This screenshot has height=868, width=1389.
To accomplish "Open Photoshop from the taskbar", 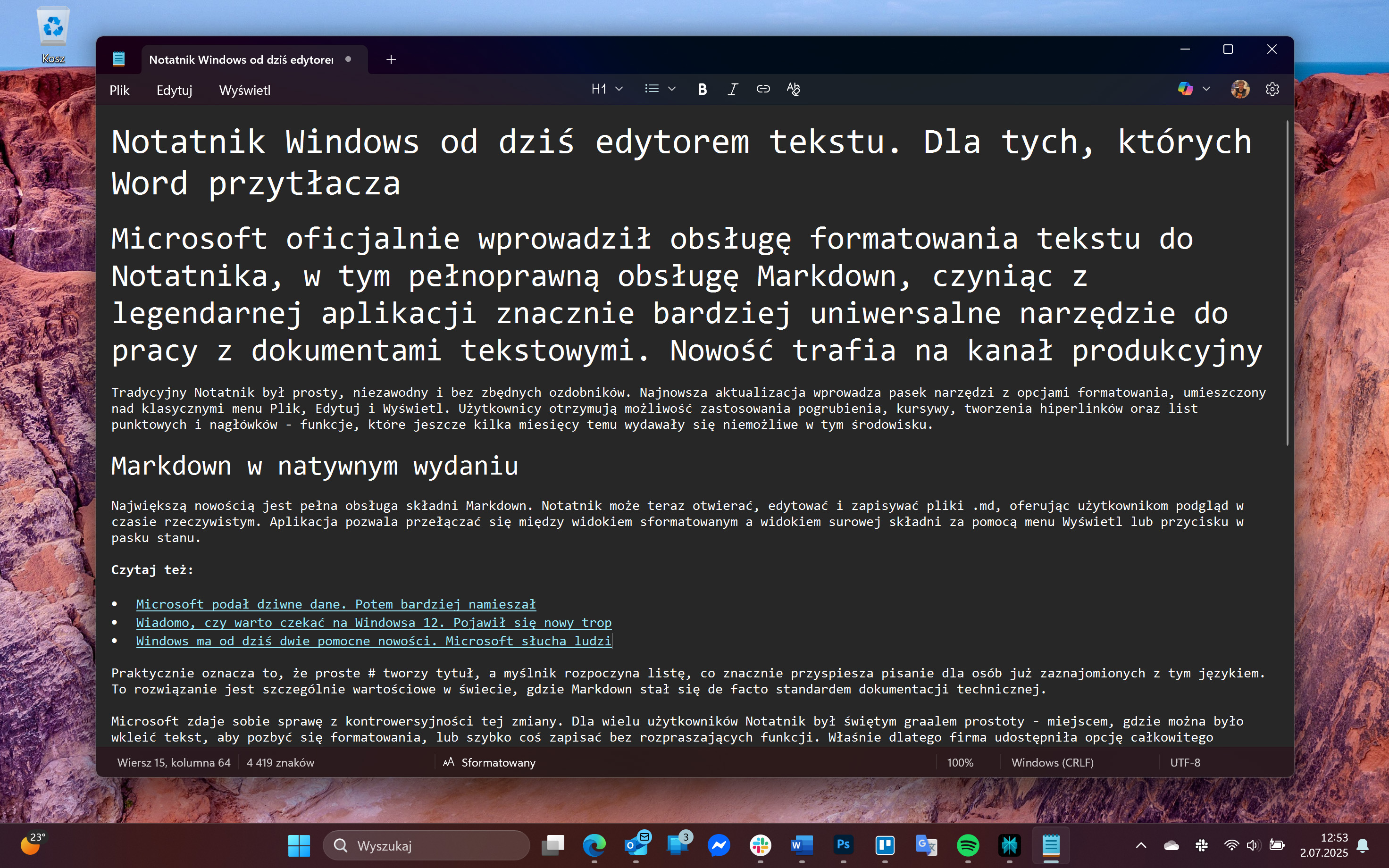I will pos(843,845).
